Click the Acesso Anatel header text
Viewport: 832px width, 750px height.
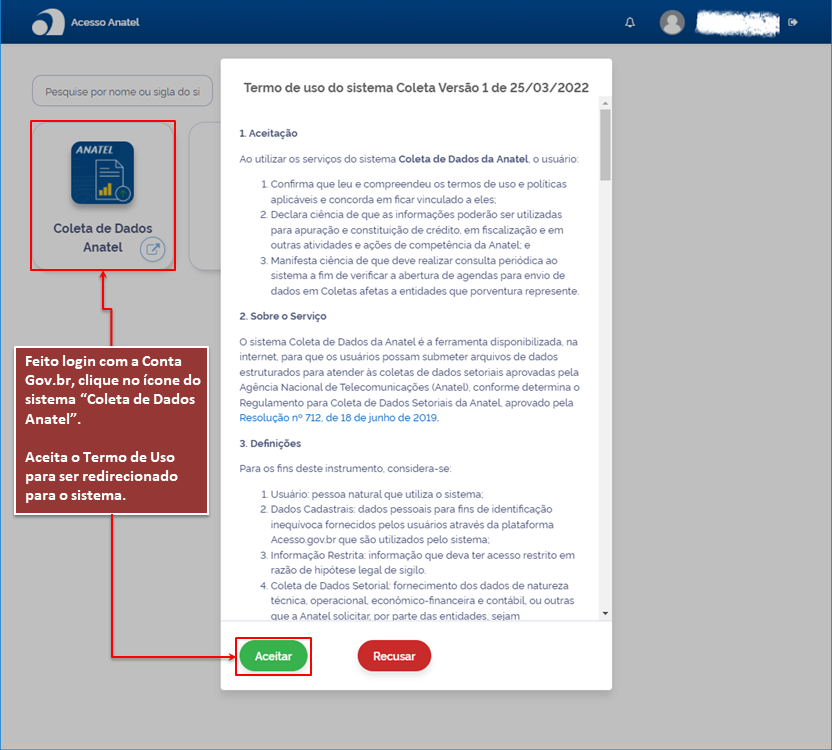(x=103, y=21)
